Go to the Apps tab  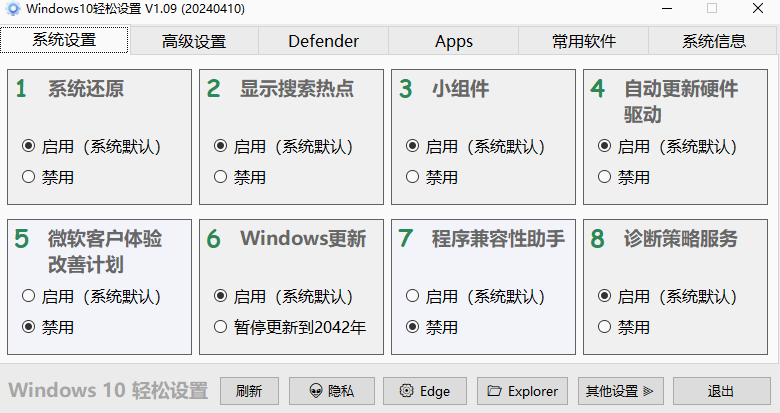pyautogui.click(x=454, y=41)
